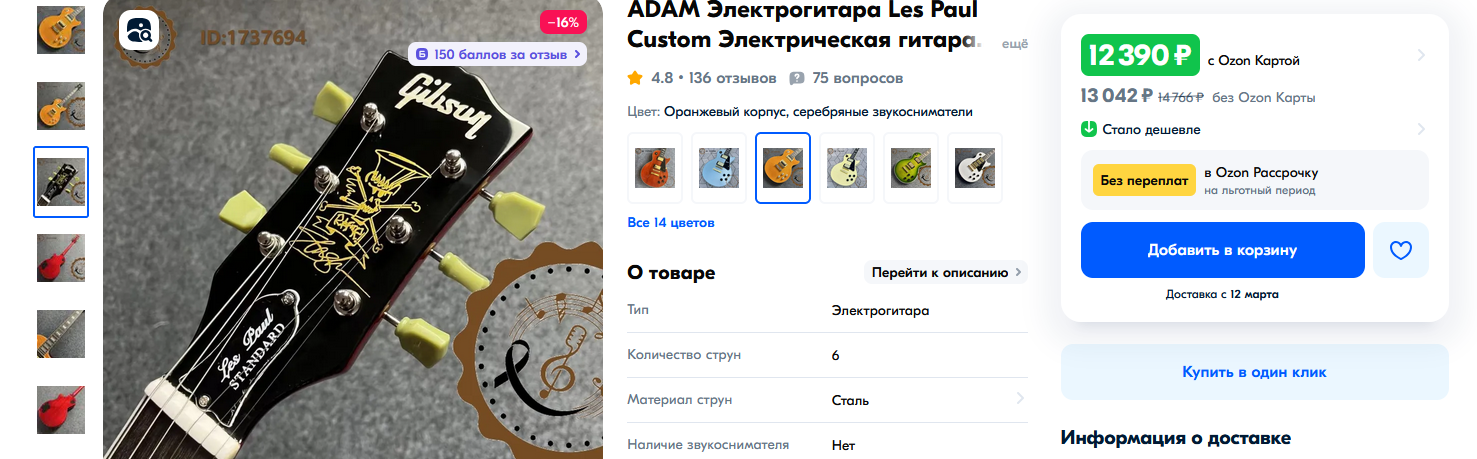This screenshot has width=1477, height=459.
Task: Choose the white guitar color variant
Action: [x=975, y=168]
